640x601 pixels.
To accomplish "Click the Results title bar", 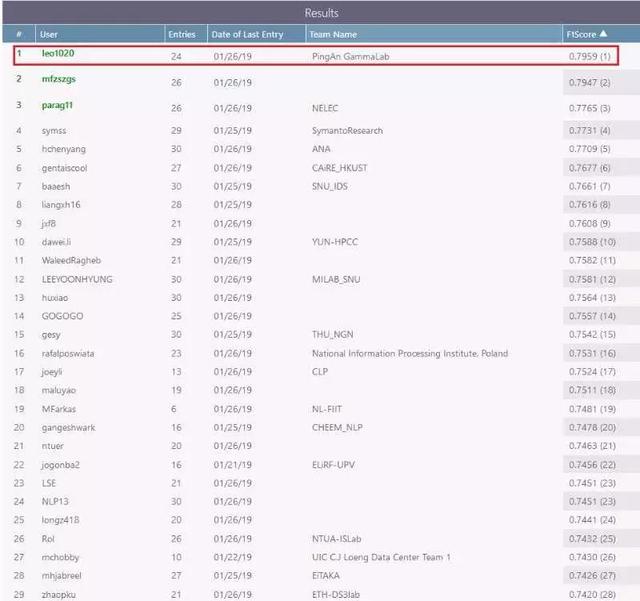I will 320,13.
